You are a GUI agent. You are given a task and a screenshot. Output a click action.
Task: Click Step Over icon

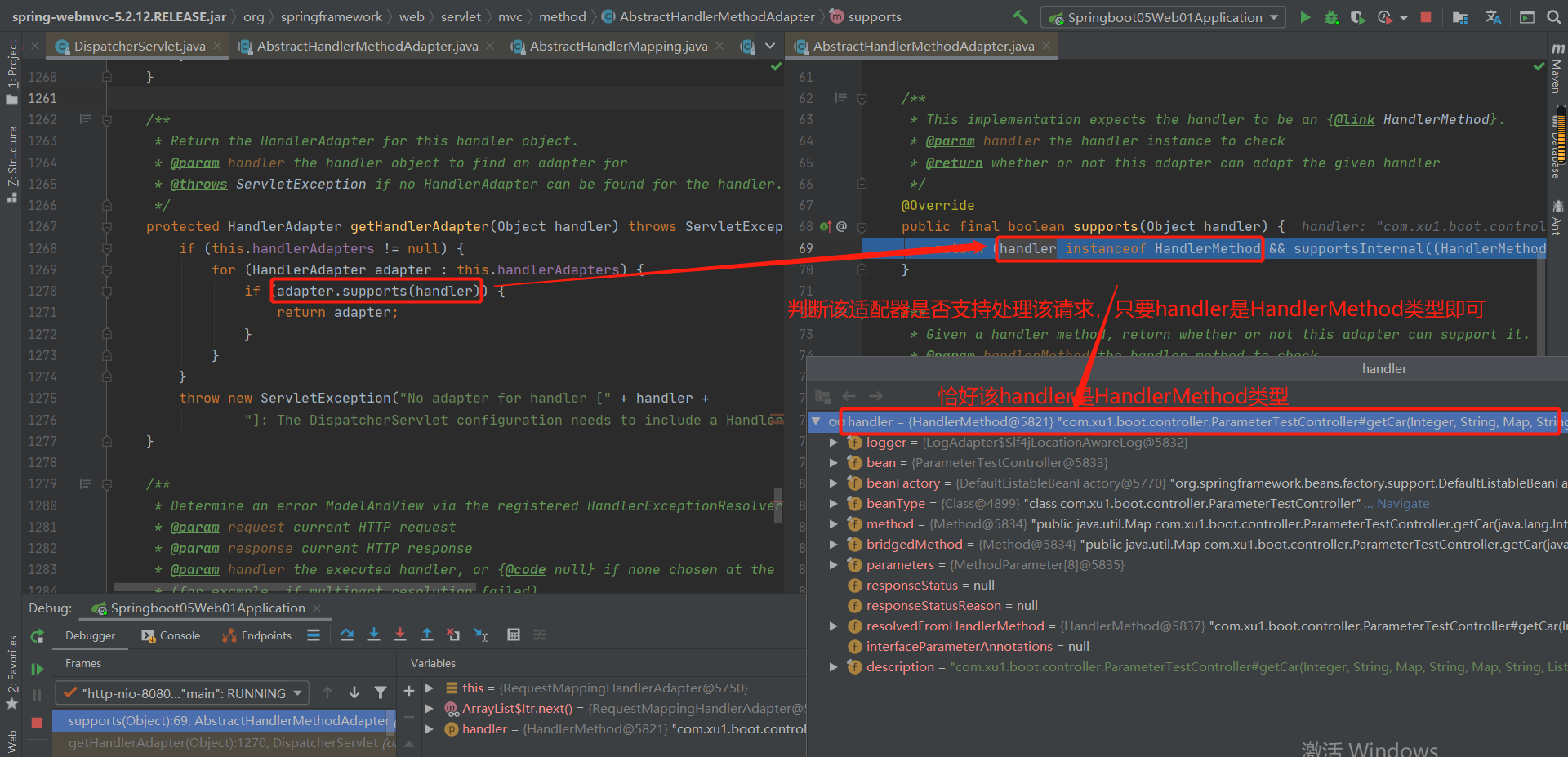pos(347,635)
